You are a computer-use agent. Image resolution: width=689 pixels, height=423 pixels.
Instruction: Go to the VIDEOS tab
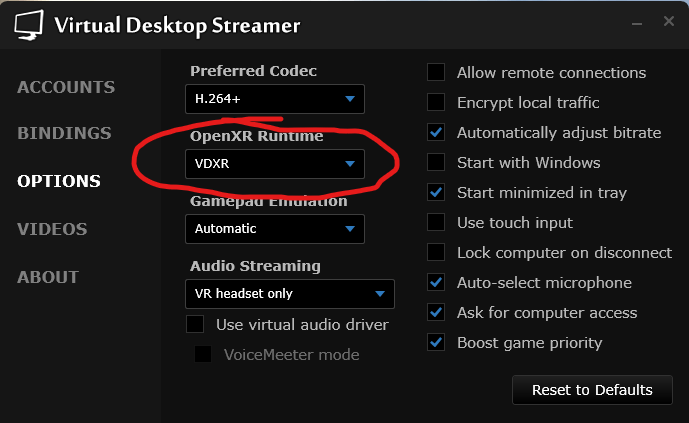[x=52, y=229]
